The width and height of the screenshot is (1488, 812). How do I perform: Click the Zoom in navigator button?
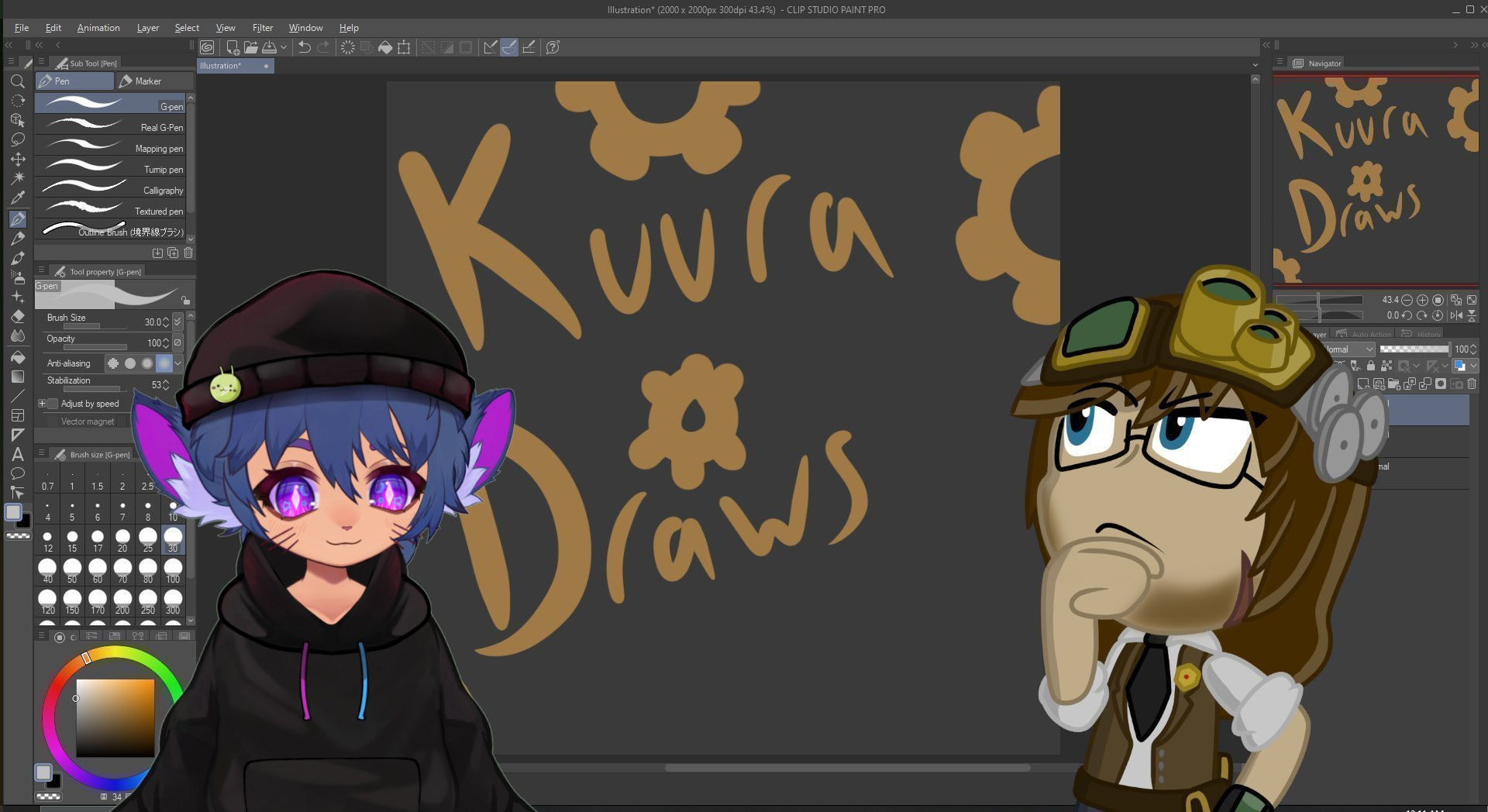click(1422, 300)
